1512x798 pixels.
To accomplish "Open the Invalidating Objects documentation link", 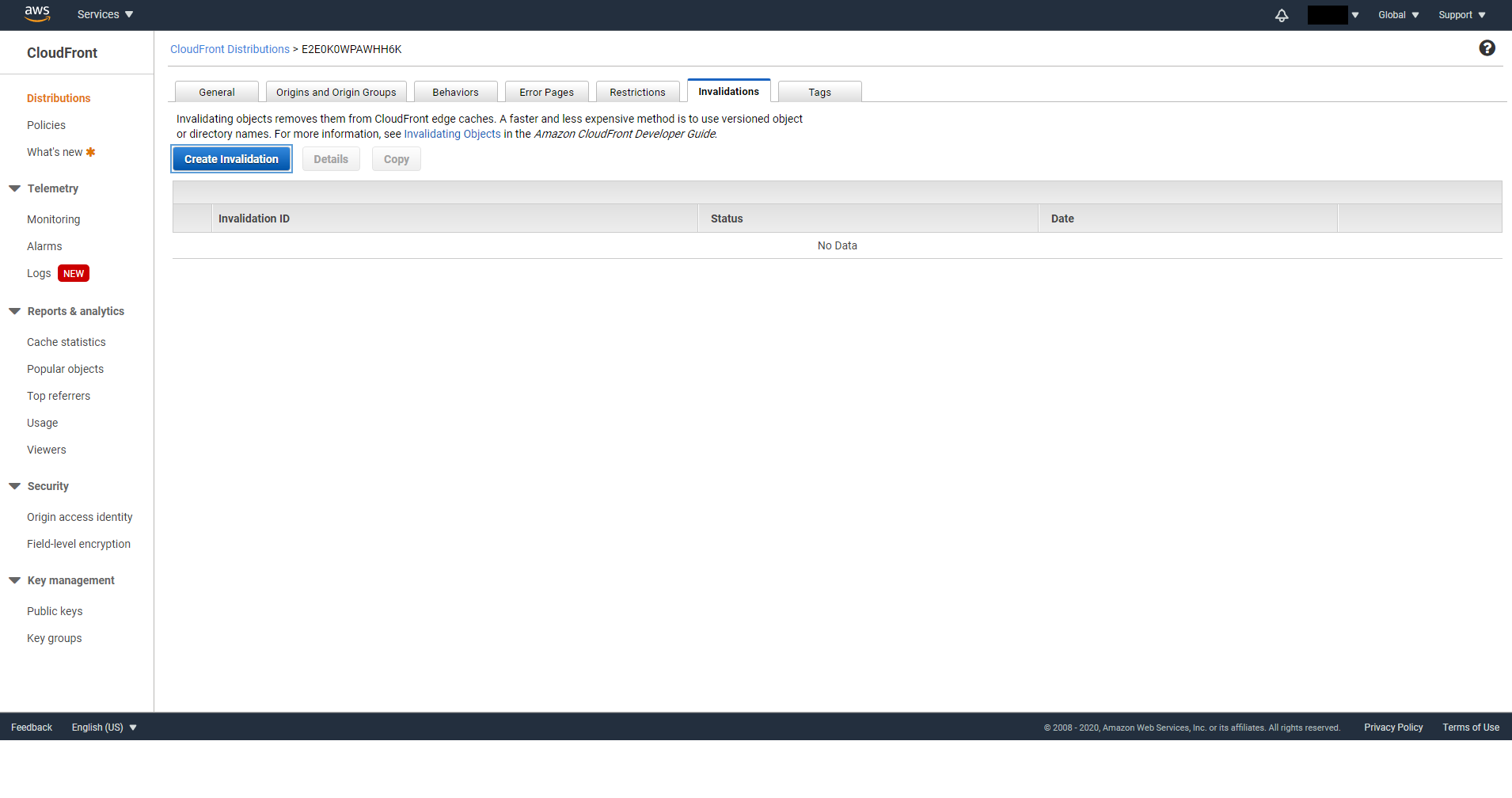I will 452,134.
